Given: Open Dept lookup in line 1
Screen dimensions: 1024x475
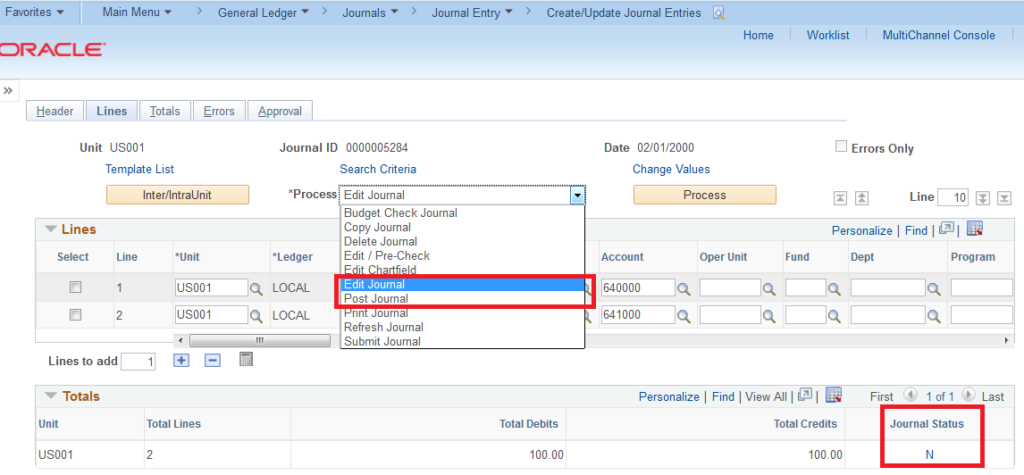Looking at the screenshot, I should click(x=934, y=289).
